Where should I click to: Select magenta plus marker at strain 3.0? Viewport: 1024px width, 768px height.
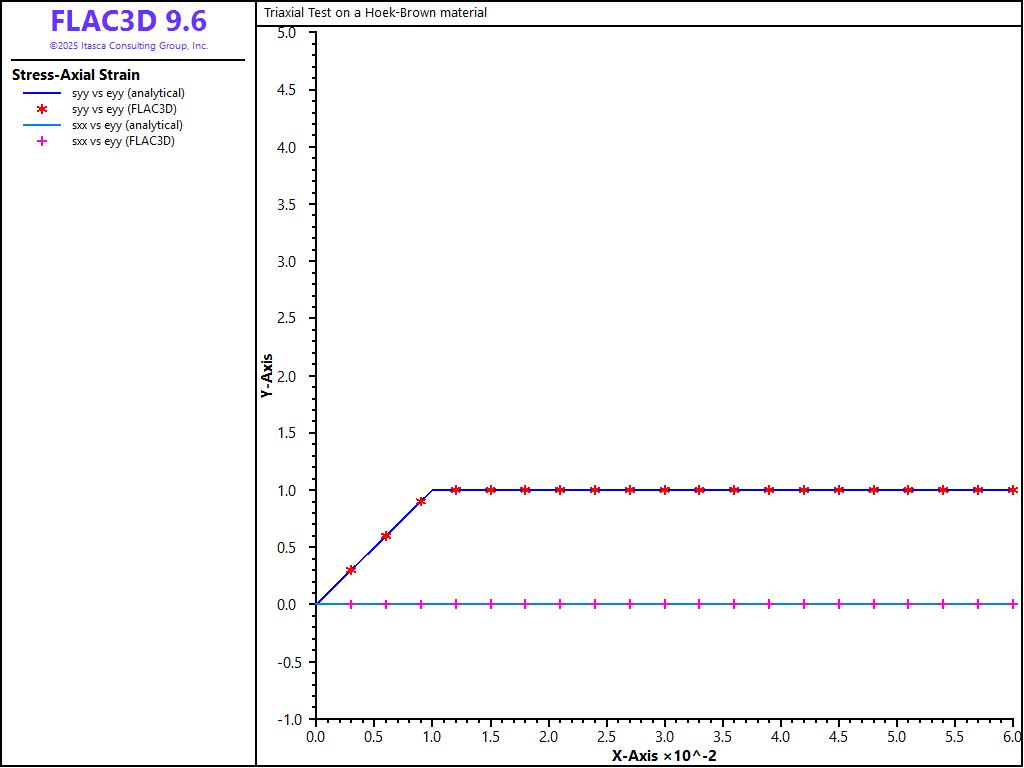665,604
